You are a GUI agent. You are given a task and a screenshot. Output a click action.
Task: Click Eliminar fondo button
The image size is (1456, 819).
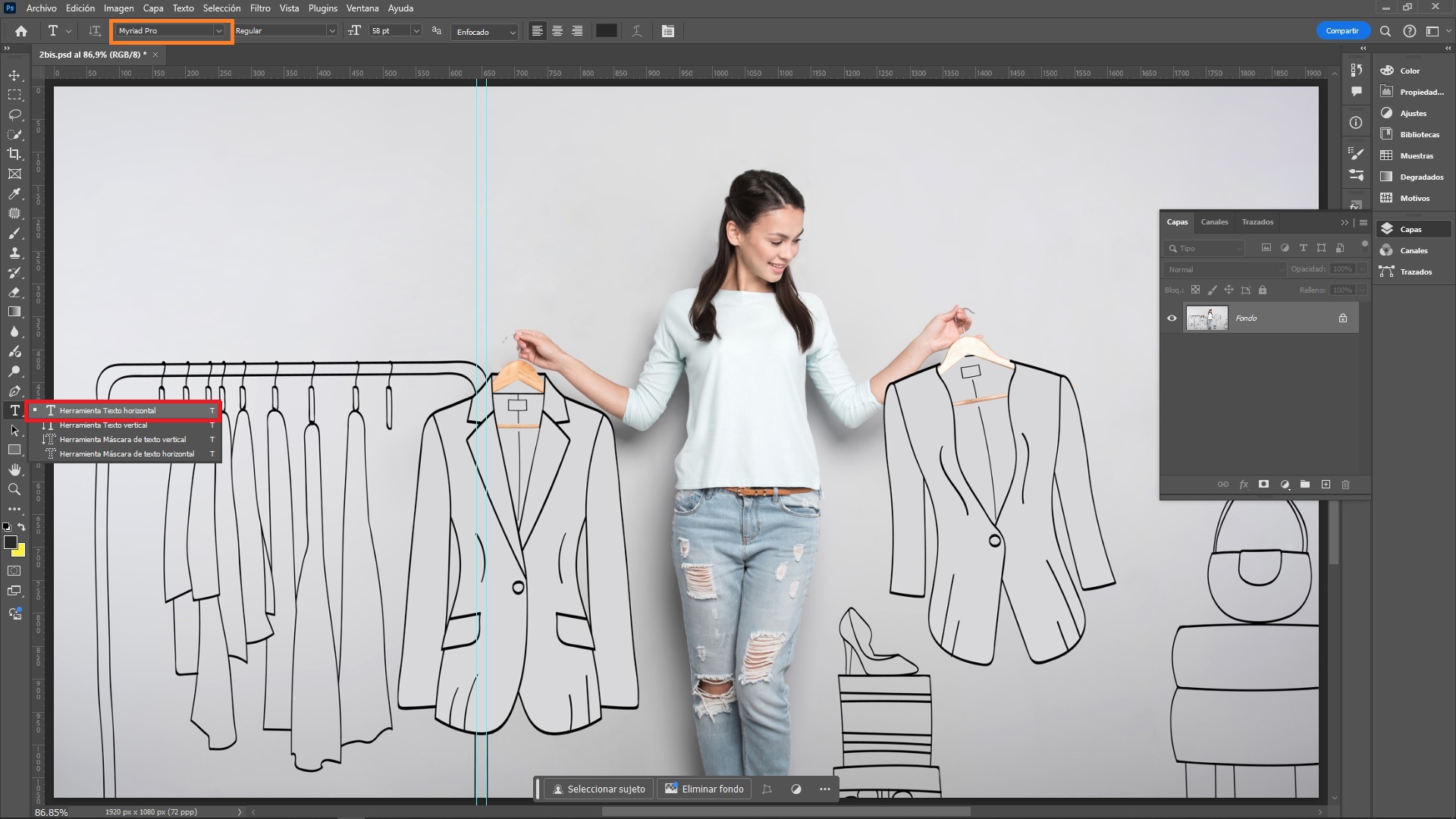tap(704, 789)
